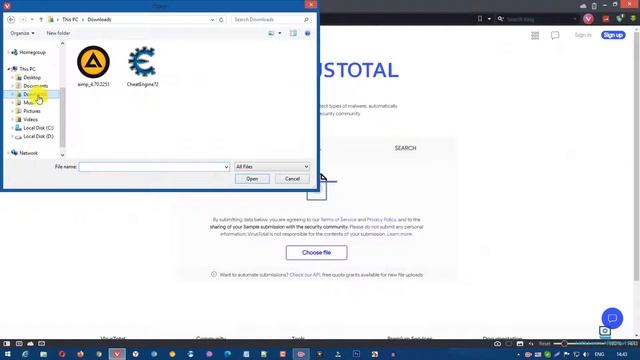
Task: Select the aimp_4.70.2251 file
Action: [93, 66]
